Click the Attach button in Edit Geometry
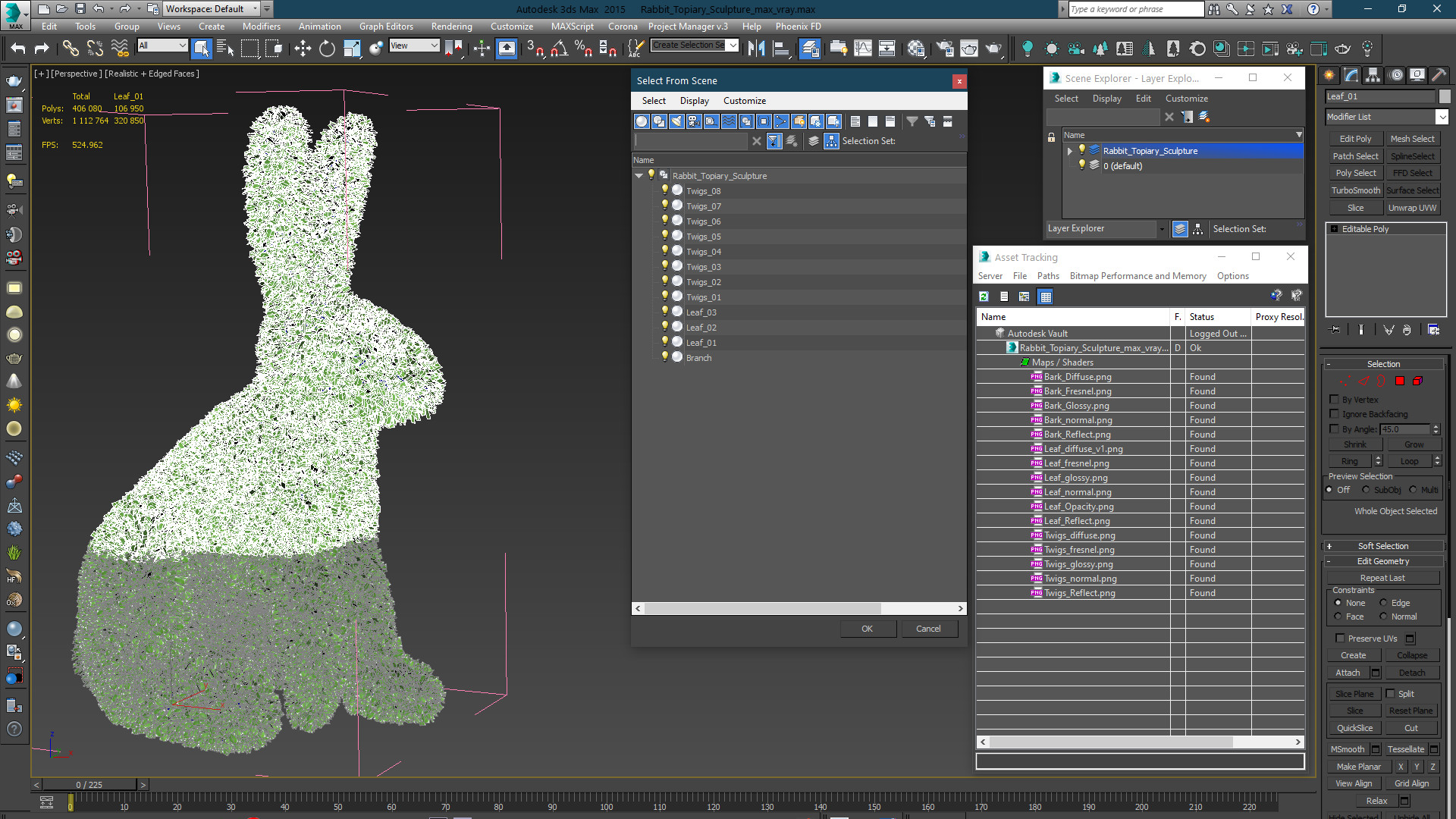Image resolution: width=1456 pixels, height=819 pixels. tap(1348, 673)
